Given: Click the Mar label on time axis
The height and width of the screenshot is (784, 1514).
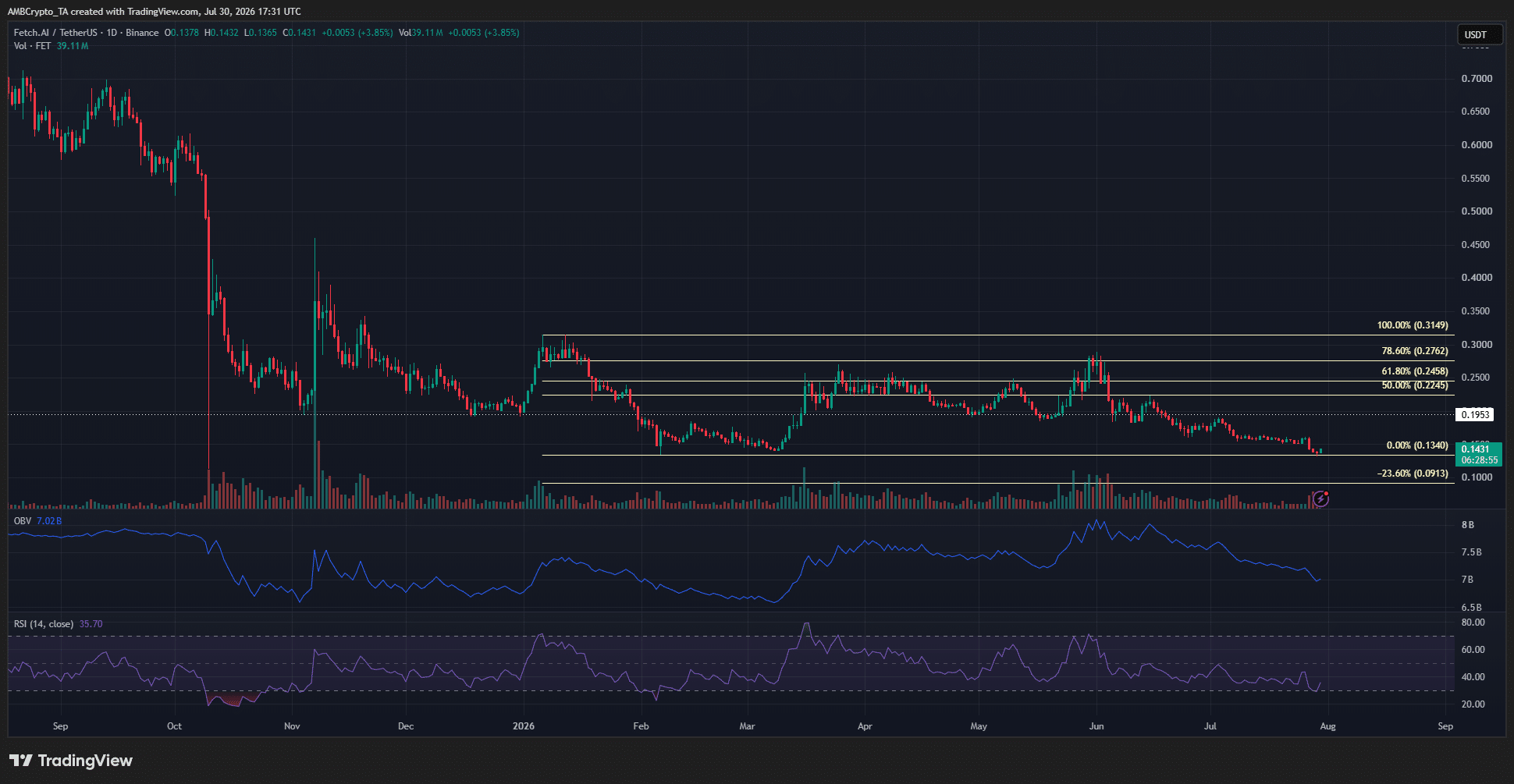Looking at the screenshot, I should pyautogui.click(x=747, y=726).
